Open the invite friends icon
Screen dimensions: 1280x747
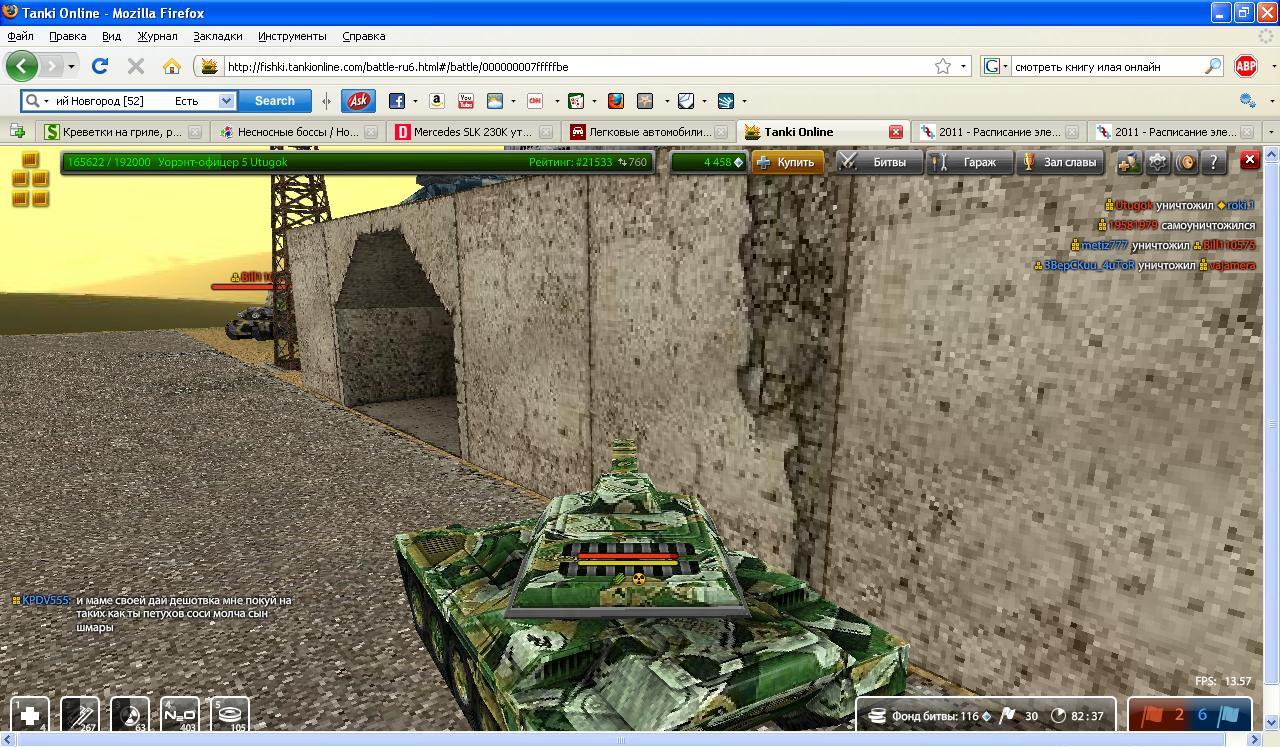pos(1129,162)
